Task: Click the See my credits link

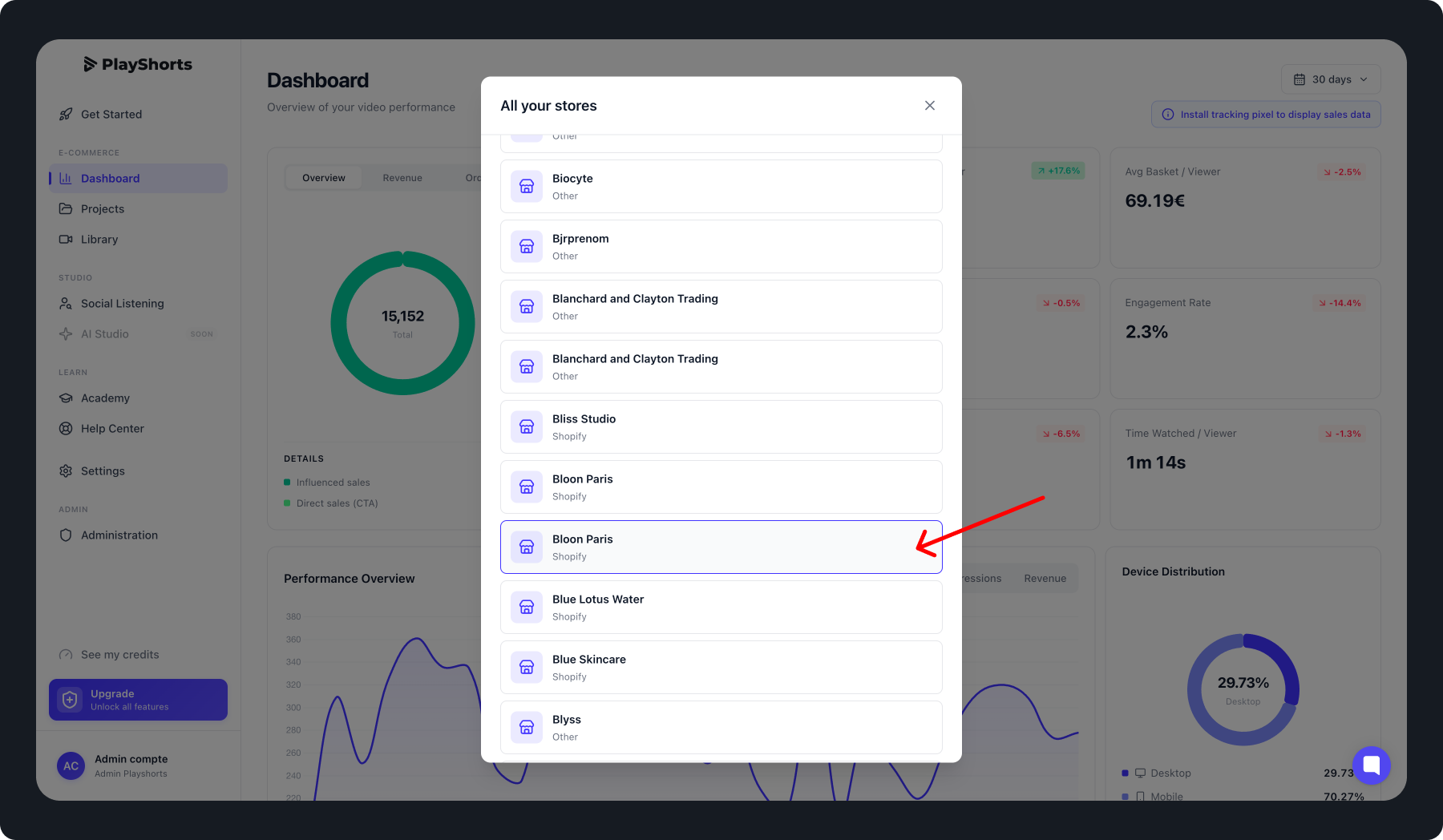Action: tap(119, 655)
